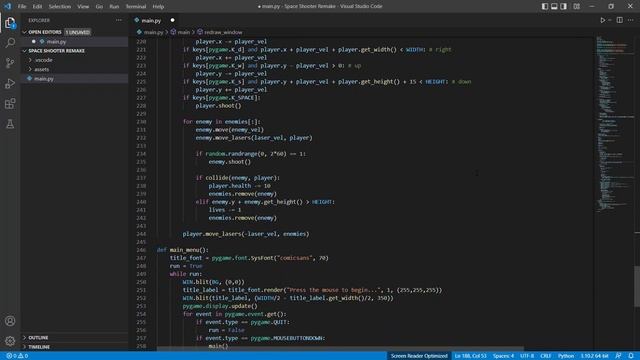Click the feedback icon in status bar
Screen dimensions: 640x360
click(618, 356)
